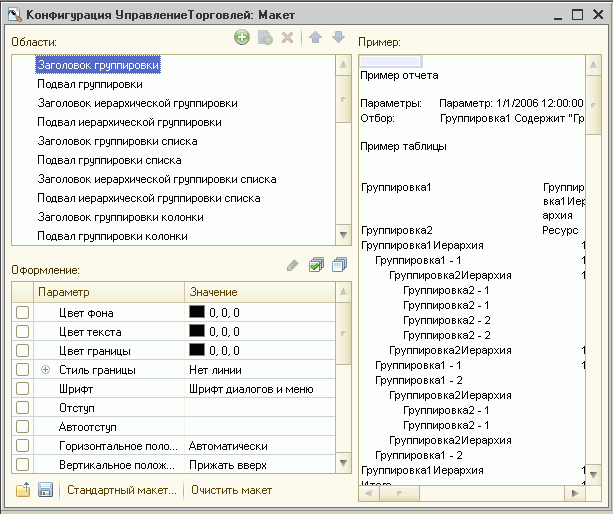Click Стандартный макет... button

point(122,490)
